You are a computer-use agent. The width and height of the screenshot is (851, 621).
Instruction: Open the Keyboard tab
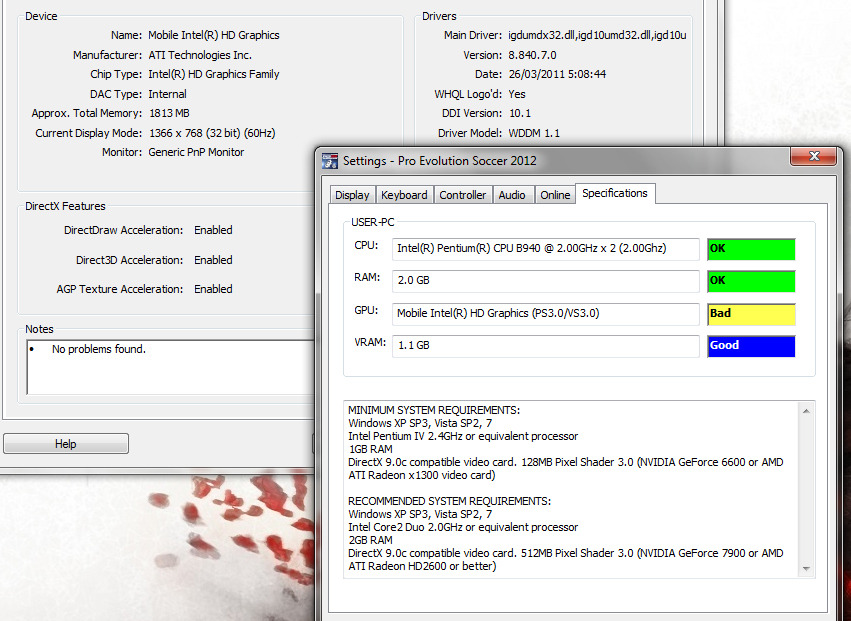(404, 195)
